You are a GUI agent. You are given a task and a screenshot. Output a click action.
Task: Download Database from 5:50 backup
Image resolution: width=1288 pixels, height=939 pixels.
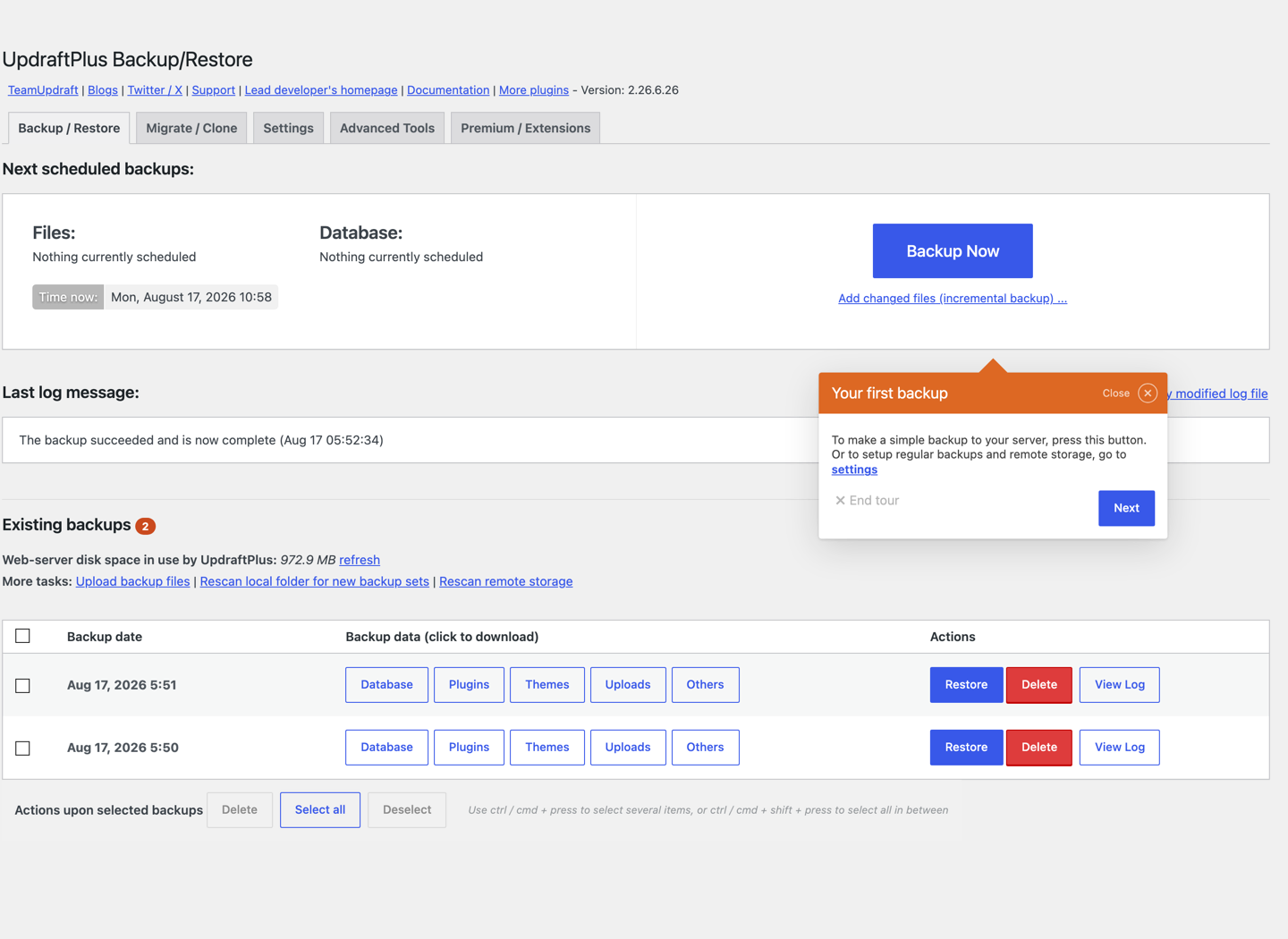pyautogui.click(x=386, y=748)
